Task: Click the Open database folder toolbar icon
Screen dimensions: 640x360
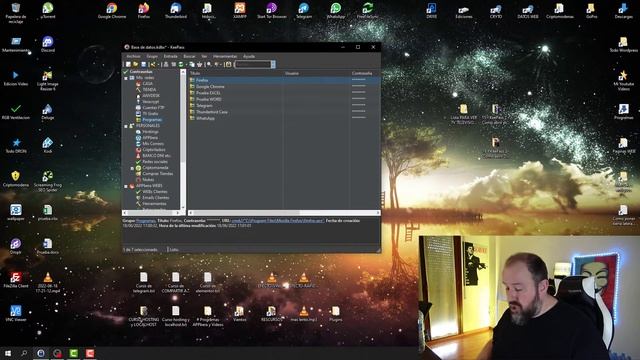Action: tap(136, 64)
